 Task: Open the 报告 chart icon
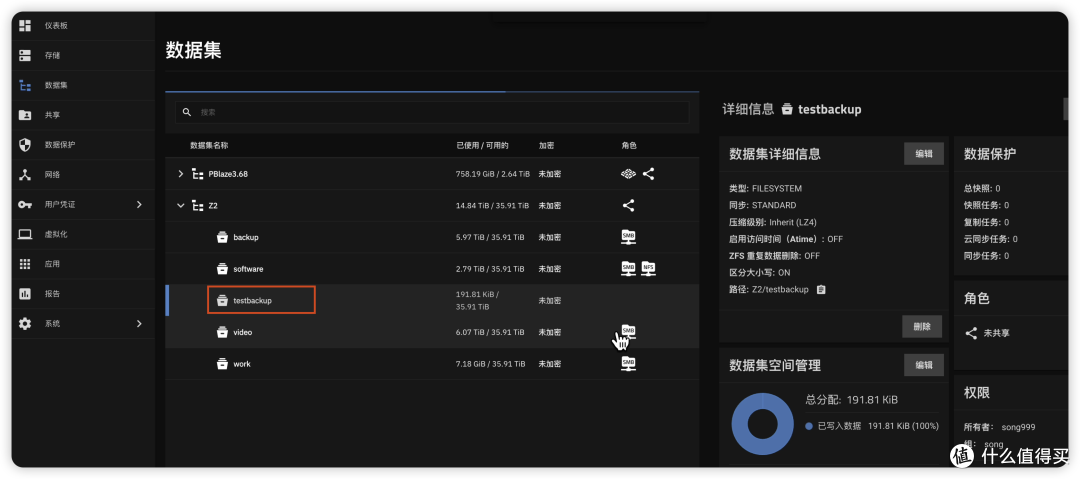[25, 294]
